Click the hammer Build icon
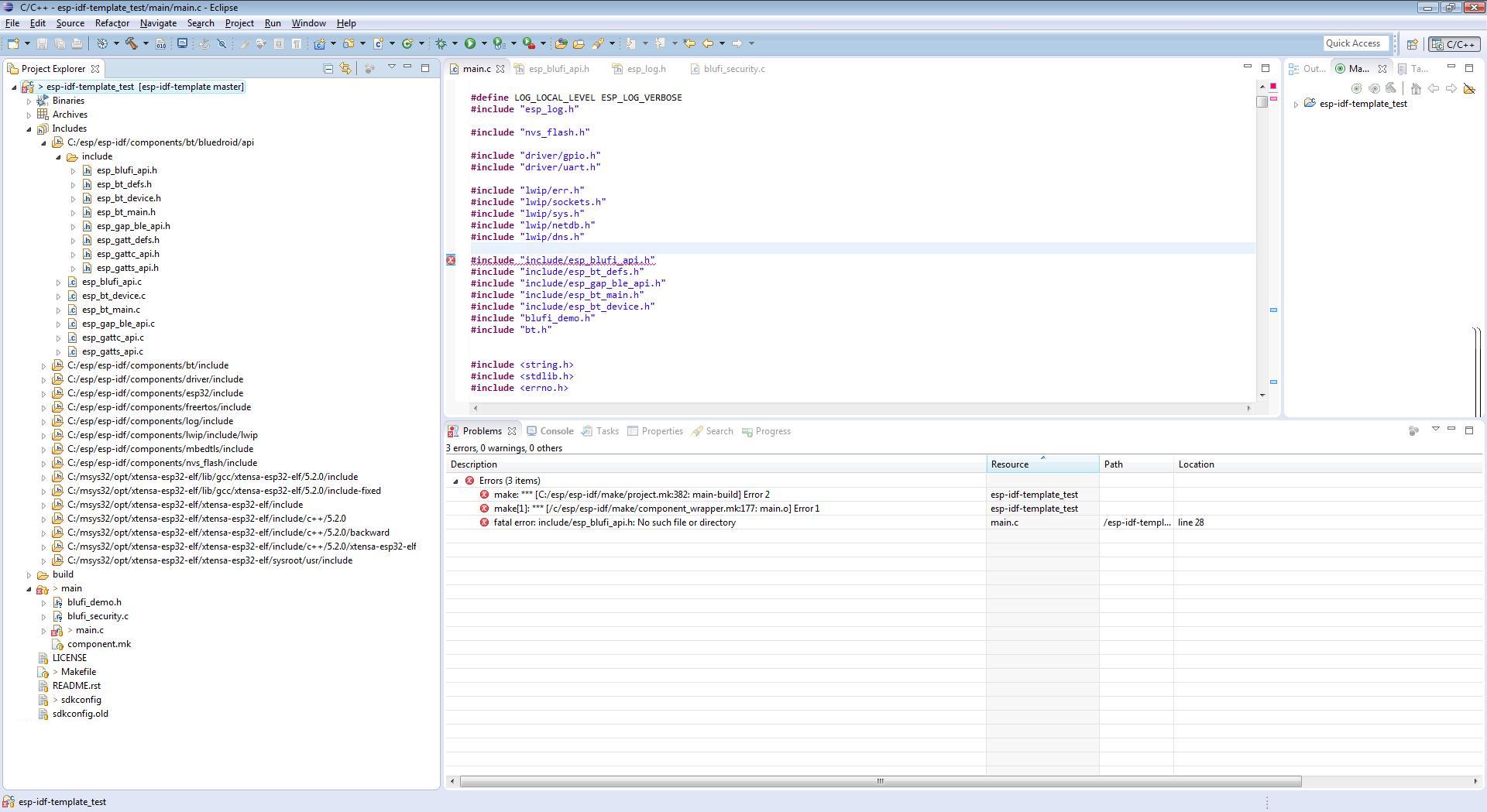The height and width of the screenshot is (812, 1487). (131, 43)
